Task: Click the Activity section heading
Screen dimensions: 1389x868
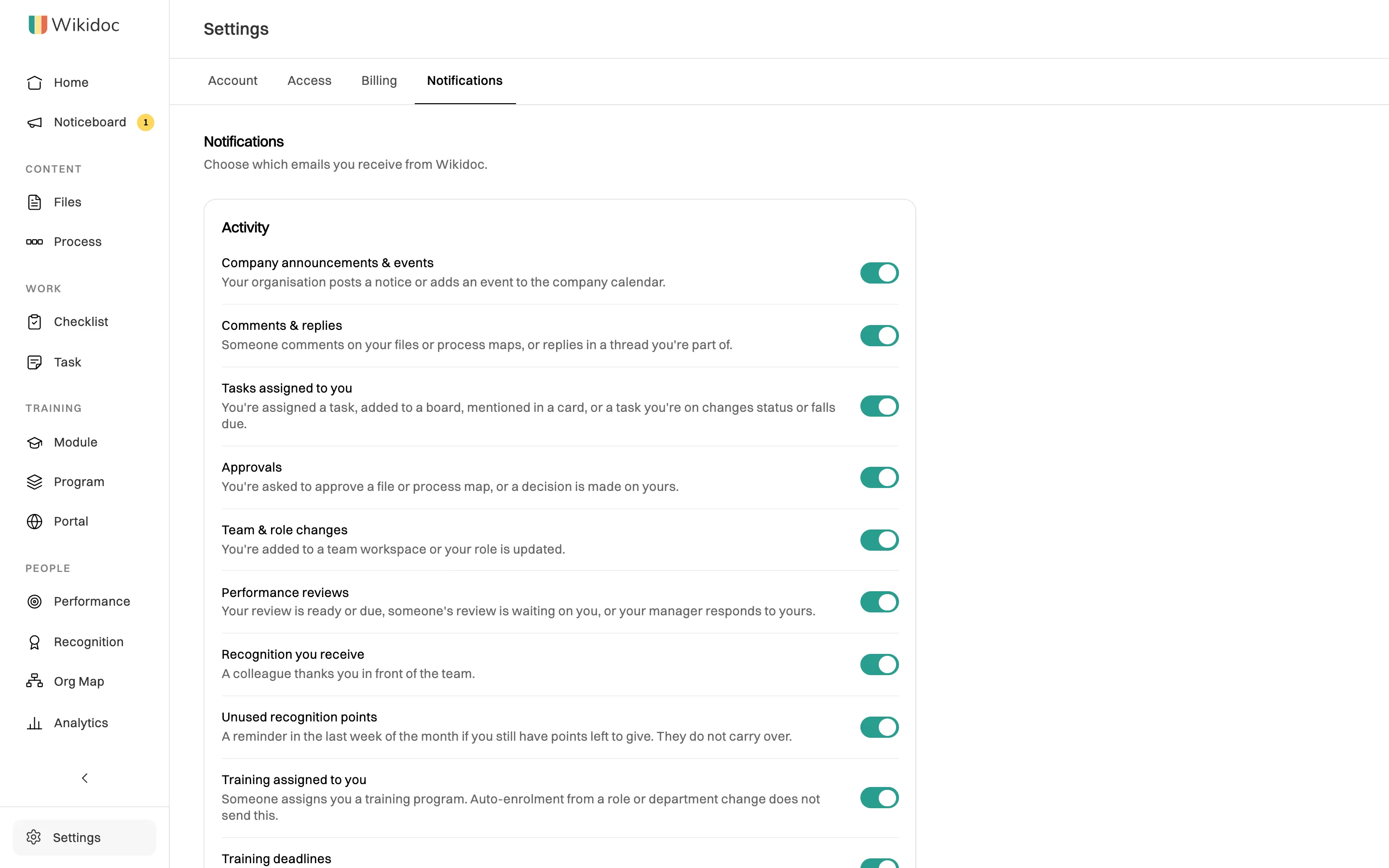Action: 245,228
